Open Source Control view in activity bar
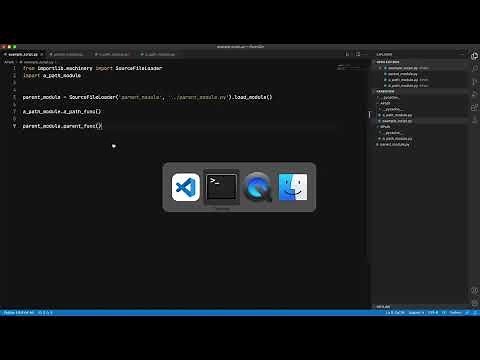The width and height of the screenshot is (480, 360). click(x=474, y=82)
